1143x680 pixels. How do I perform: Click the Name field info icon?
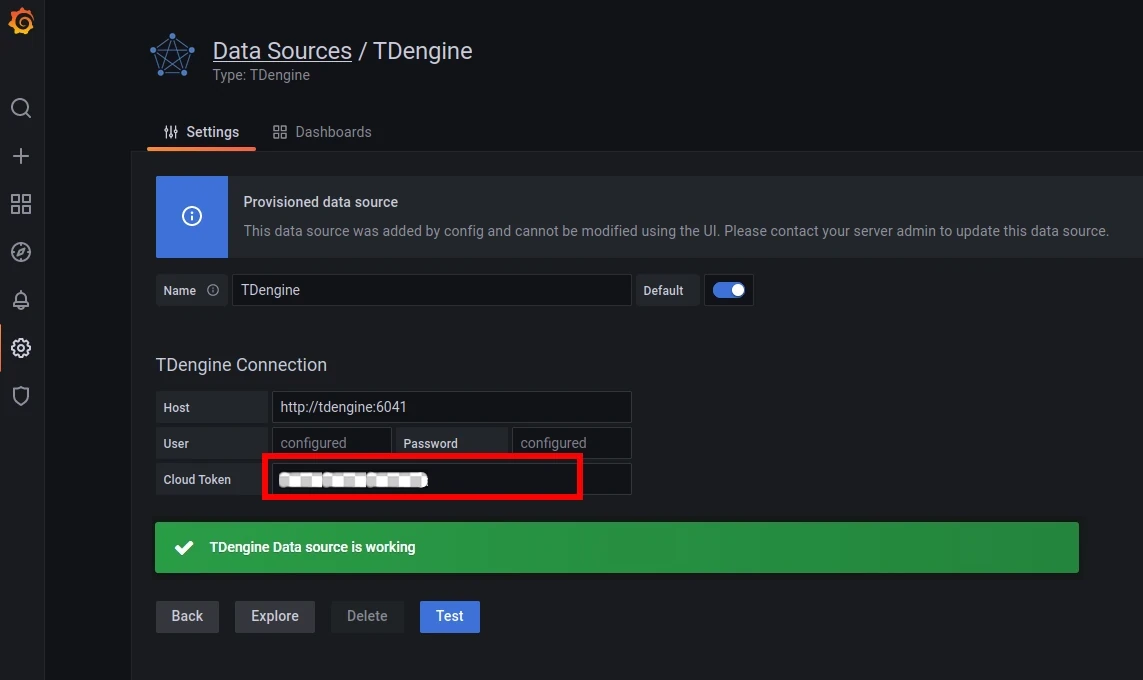click(x=213, y=290)
